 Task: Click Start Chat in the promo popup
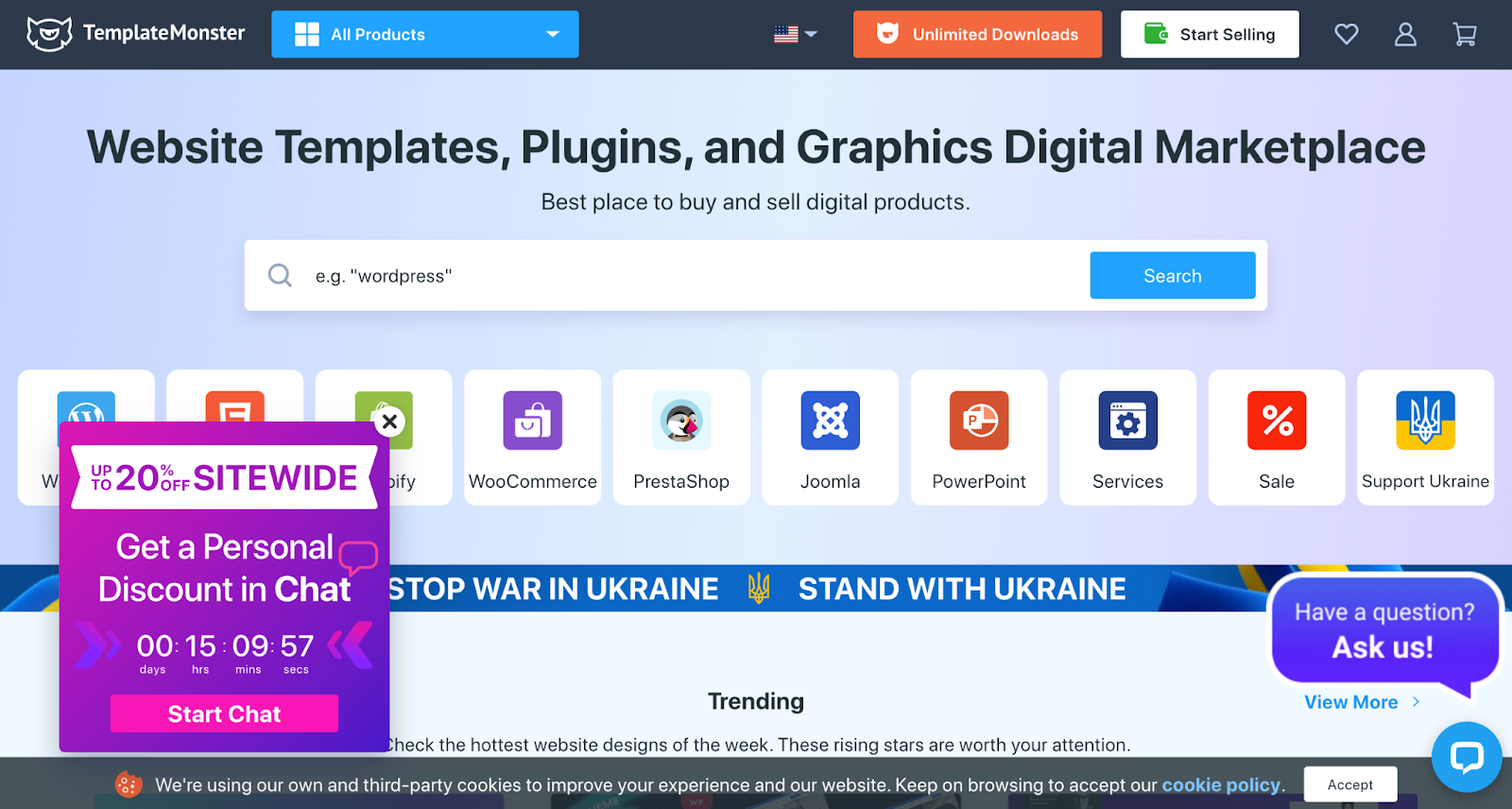(224, 714)
